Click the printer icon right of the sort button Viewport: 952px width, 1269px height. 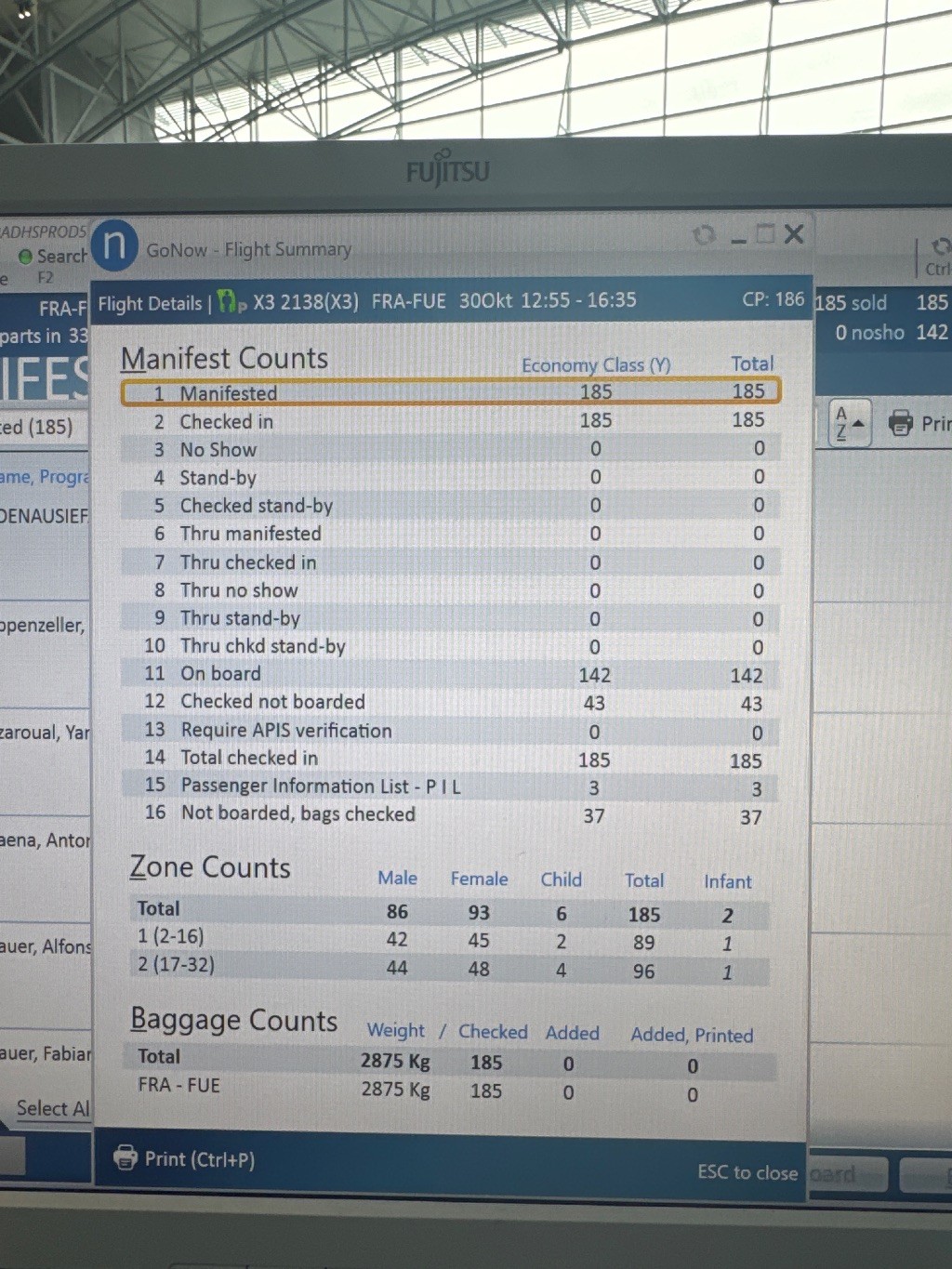(900, 423)
